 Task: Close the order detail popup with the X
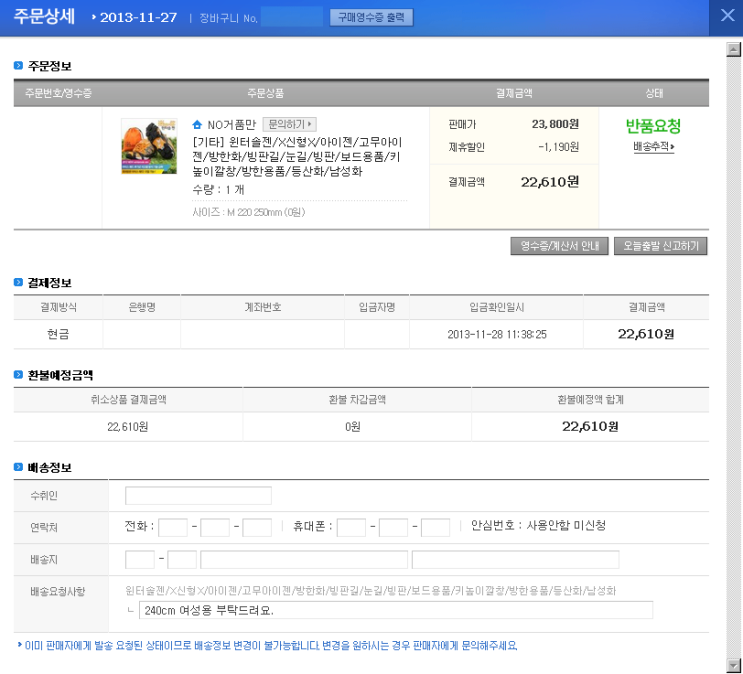coord(727,16)
